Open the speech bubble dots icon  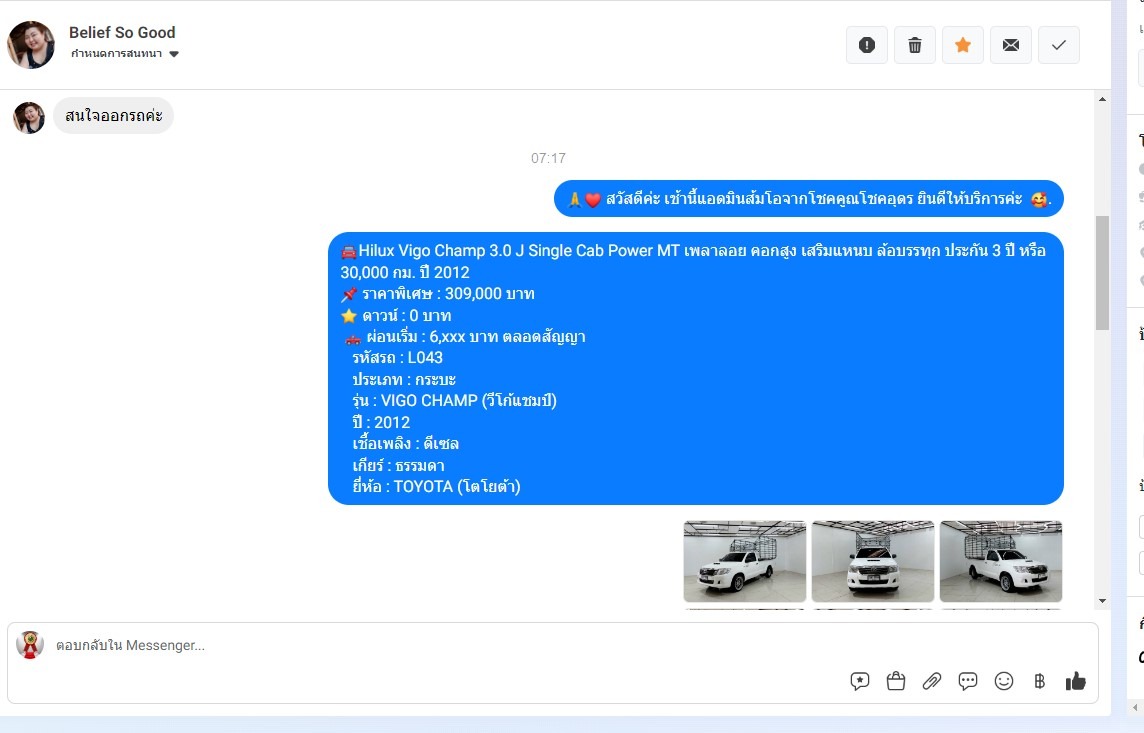coord(967,681)
